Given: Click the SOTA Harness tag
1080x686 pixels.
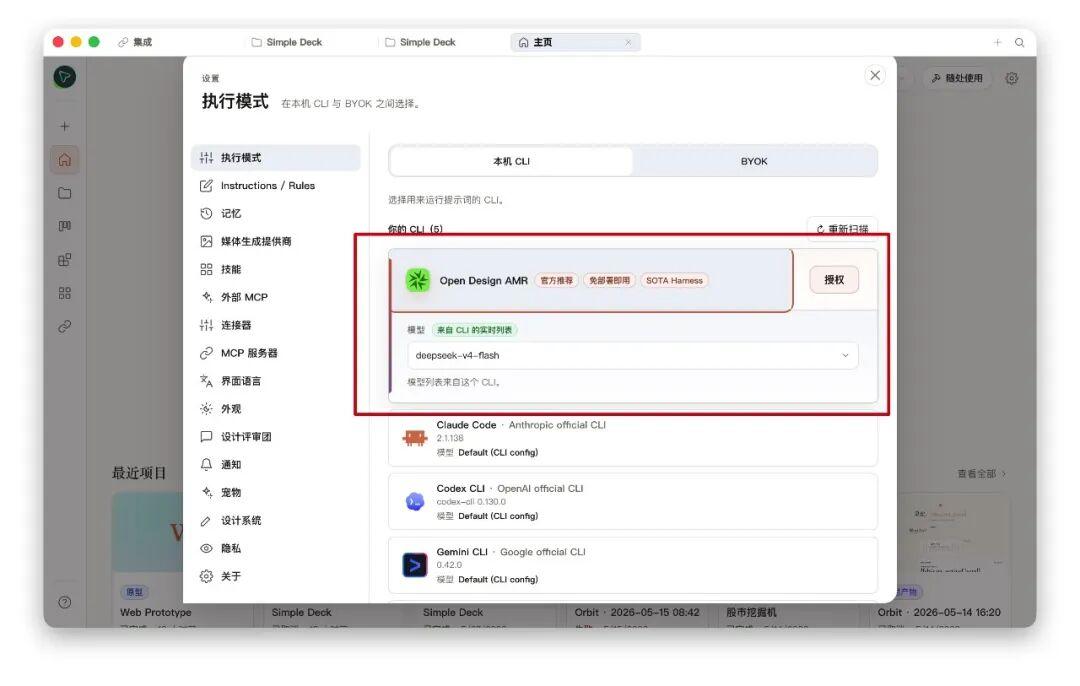Looking at the screenshot, I should pyautogui.click(x=674, y=281).
